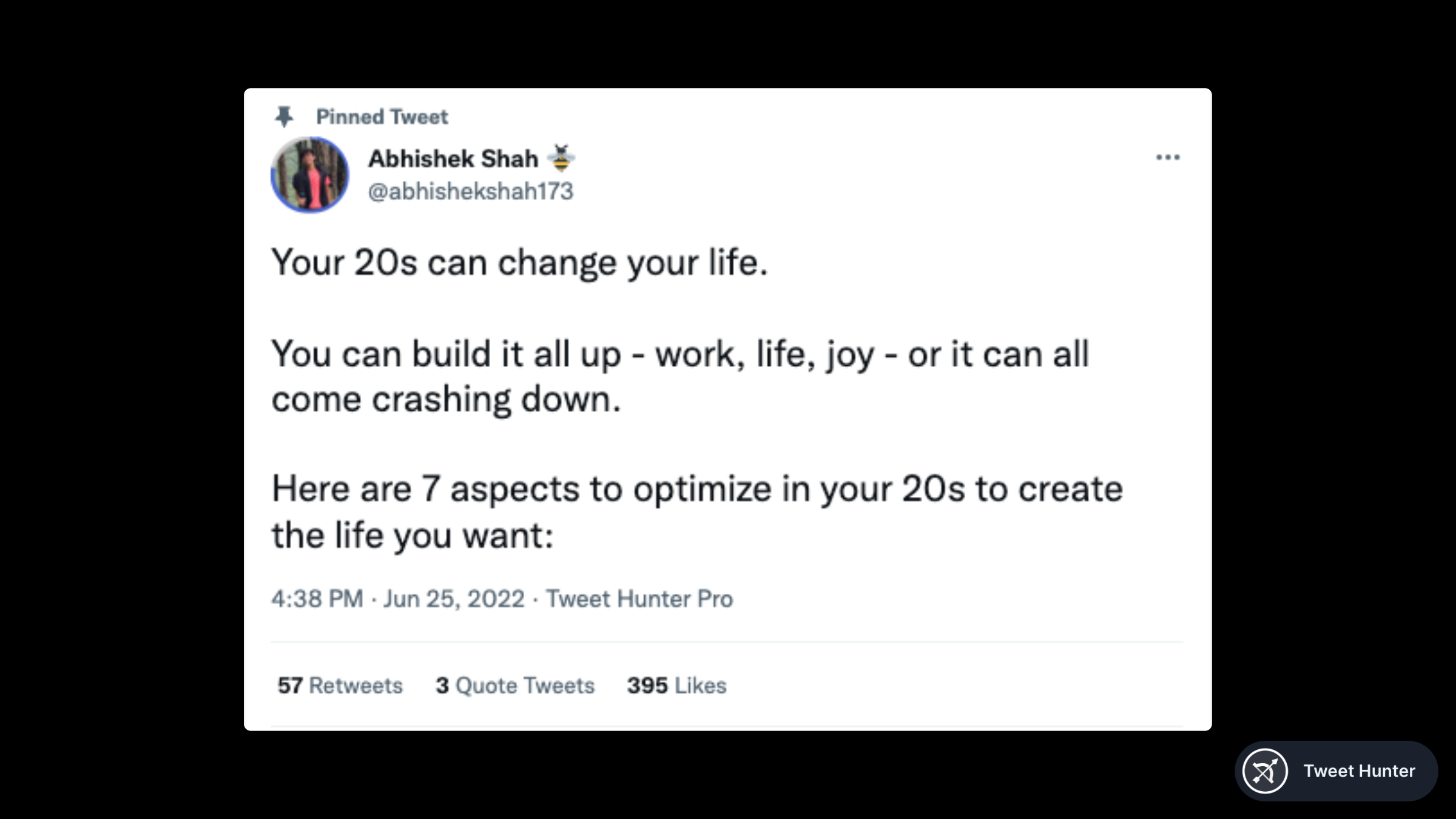
Task: Click the Pinned Tweet label
Action: pos(382,116)
